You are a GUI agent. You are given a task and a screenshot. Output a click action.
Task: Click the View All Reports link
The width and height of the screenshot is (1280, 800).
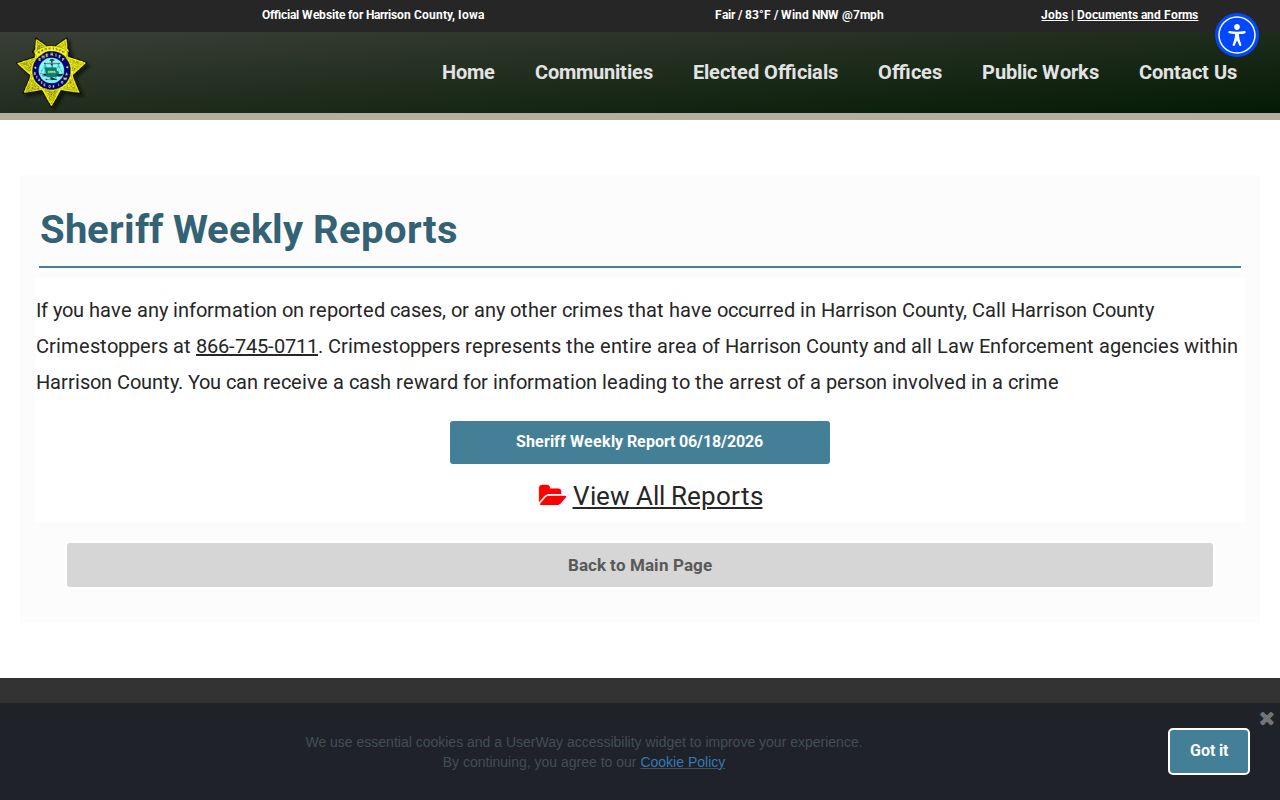coord(667,496)
